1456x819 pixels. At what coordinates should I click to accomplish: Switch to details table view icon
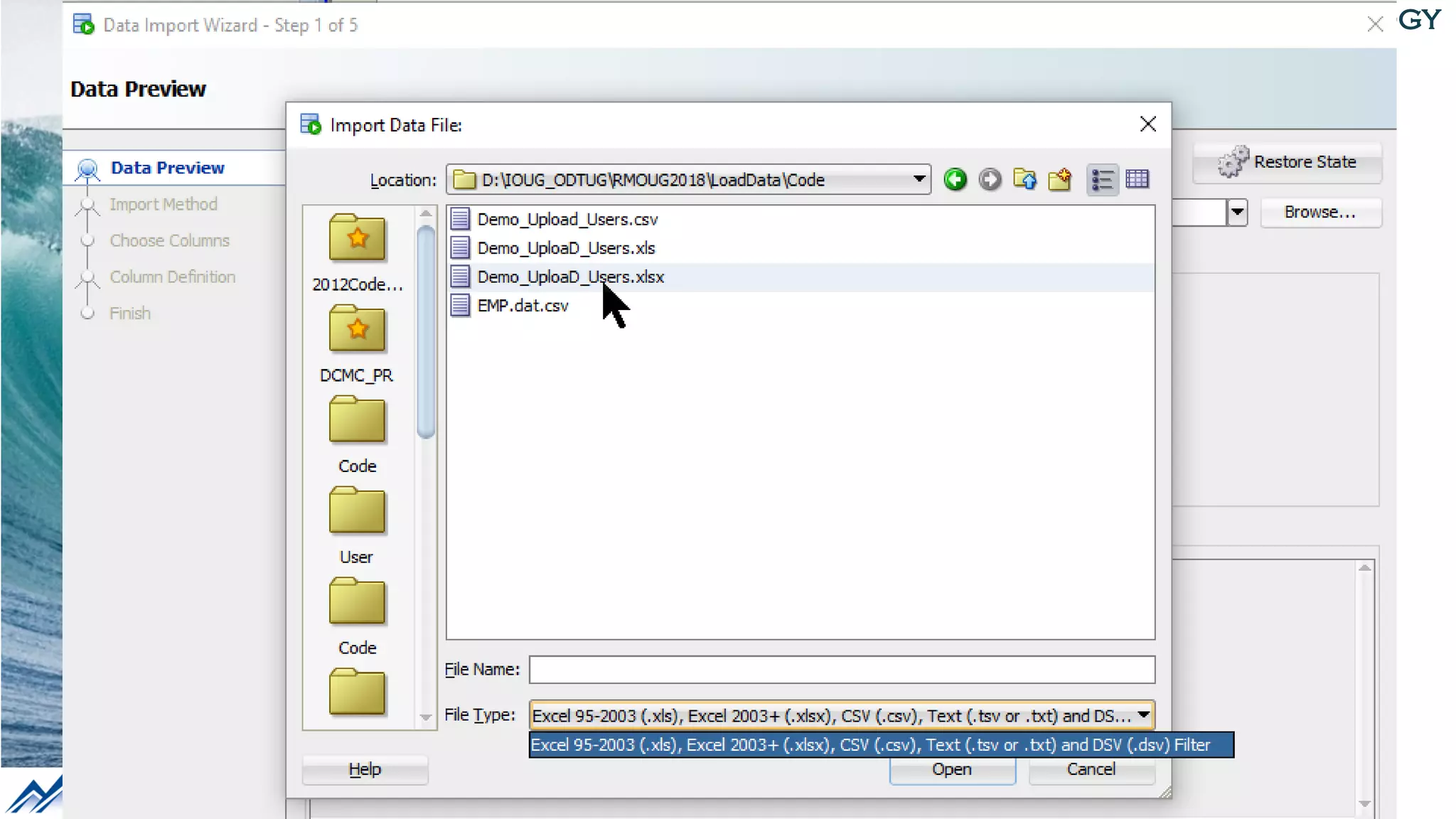tap(1137, 179)
